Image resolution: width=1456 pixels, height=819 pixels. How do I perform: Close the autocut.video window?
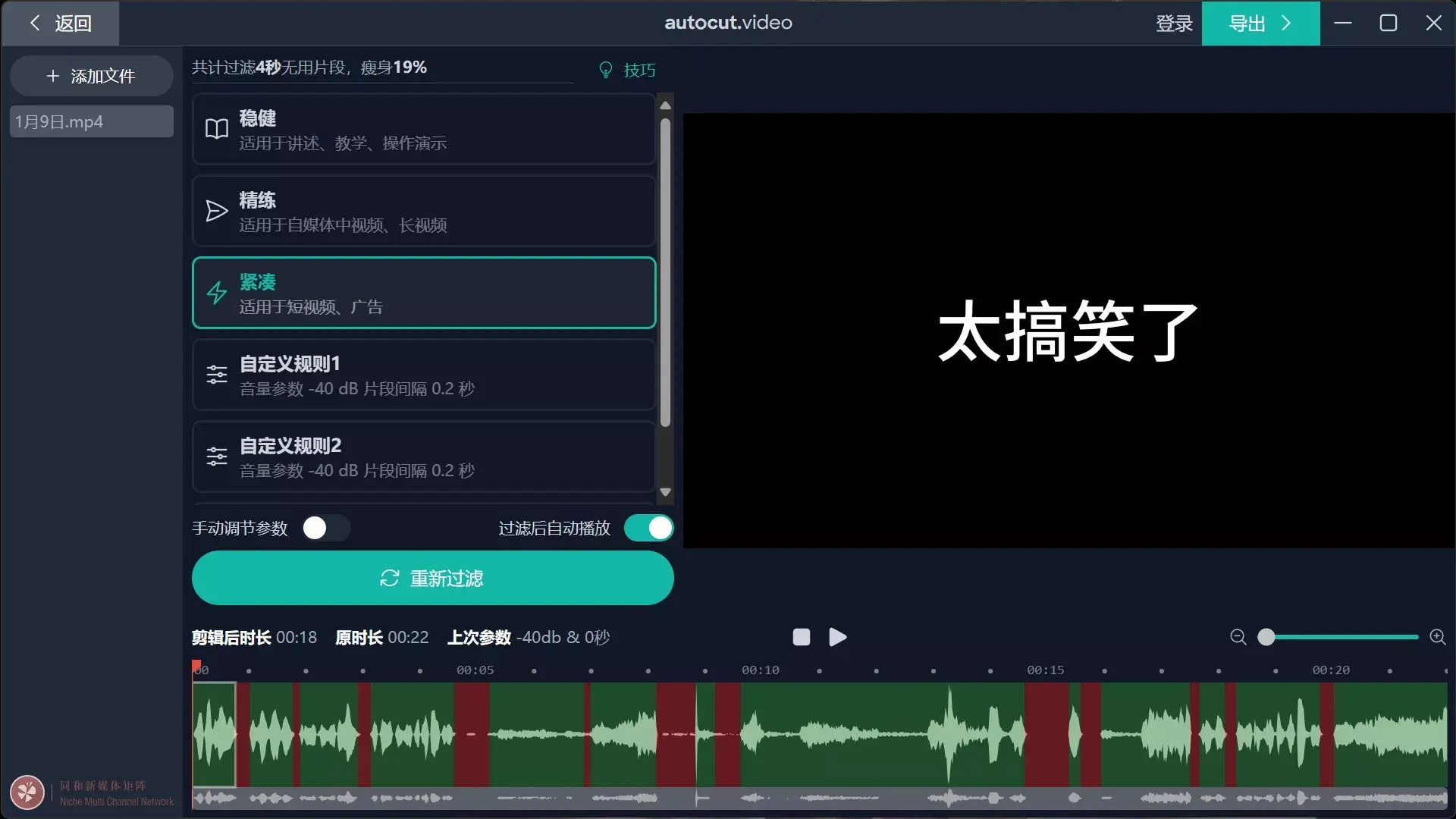click(1434, 24)
